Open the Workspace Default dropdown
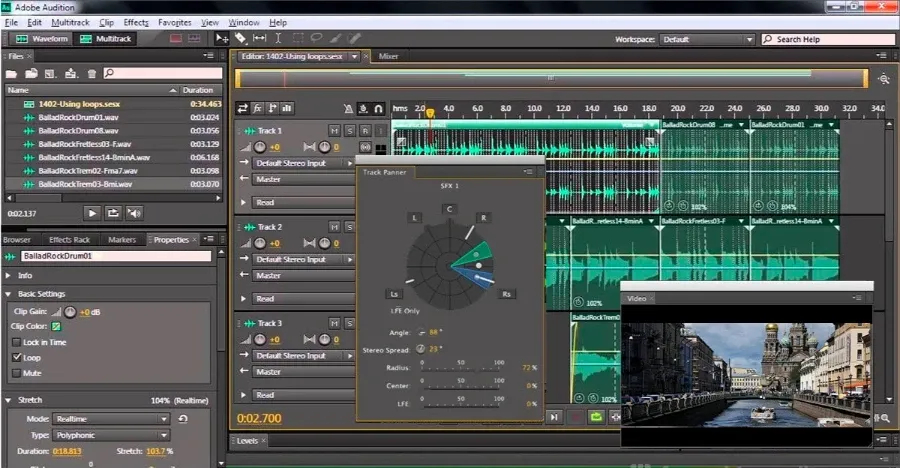900x468 pixels. point(707,39)
